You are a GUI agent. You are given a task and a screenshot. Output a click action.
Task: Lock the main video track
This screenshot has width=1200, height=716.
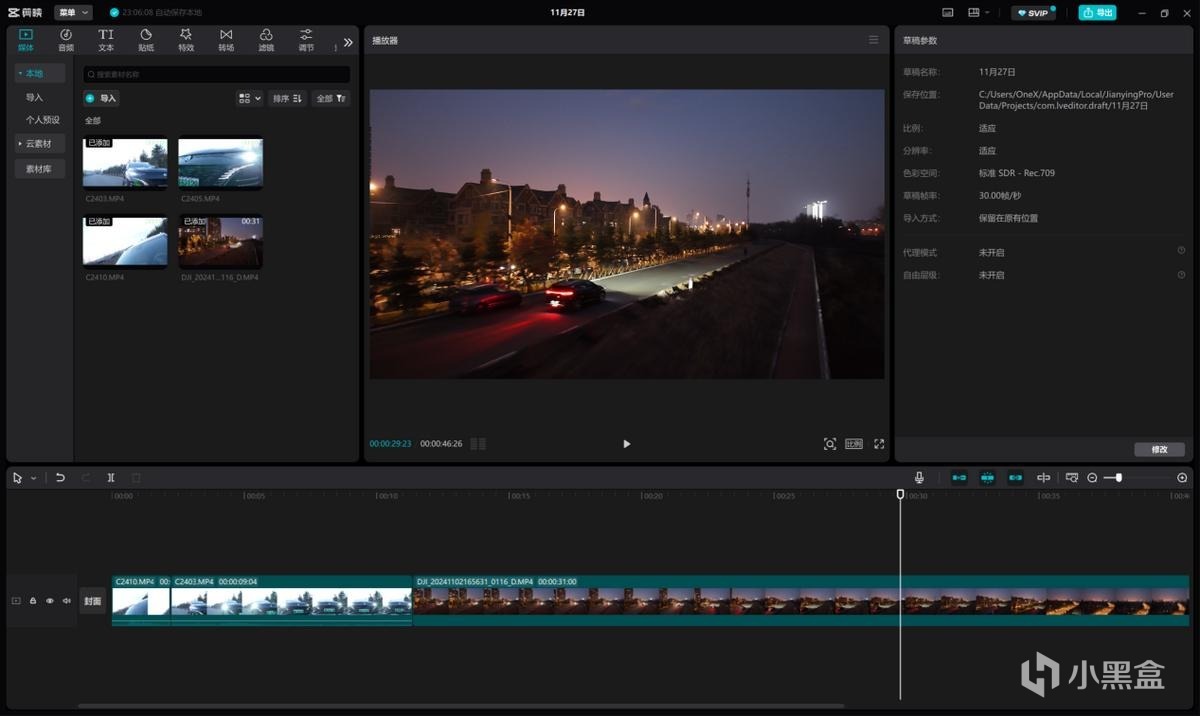click(33, 601)
